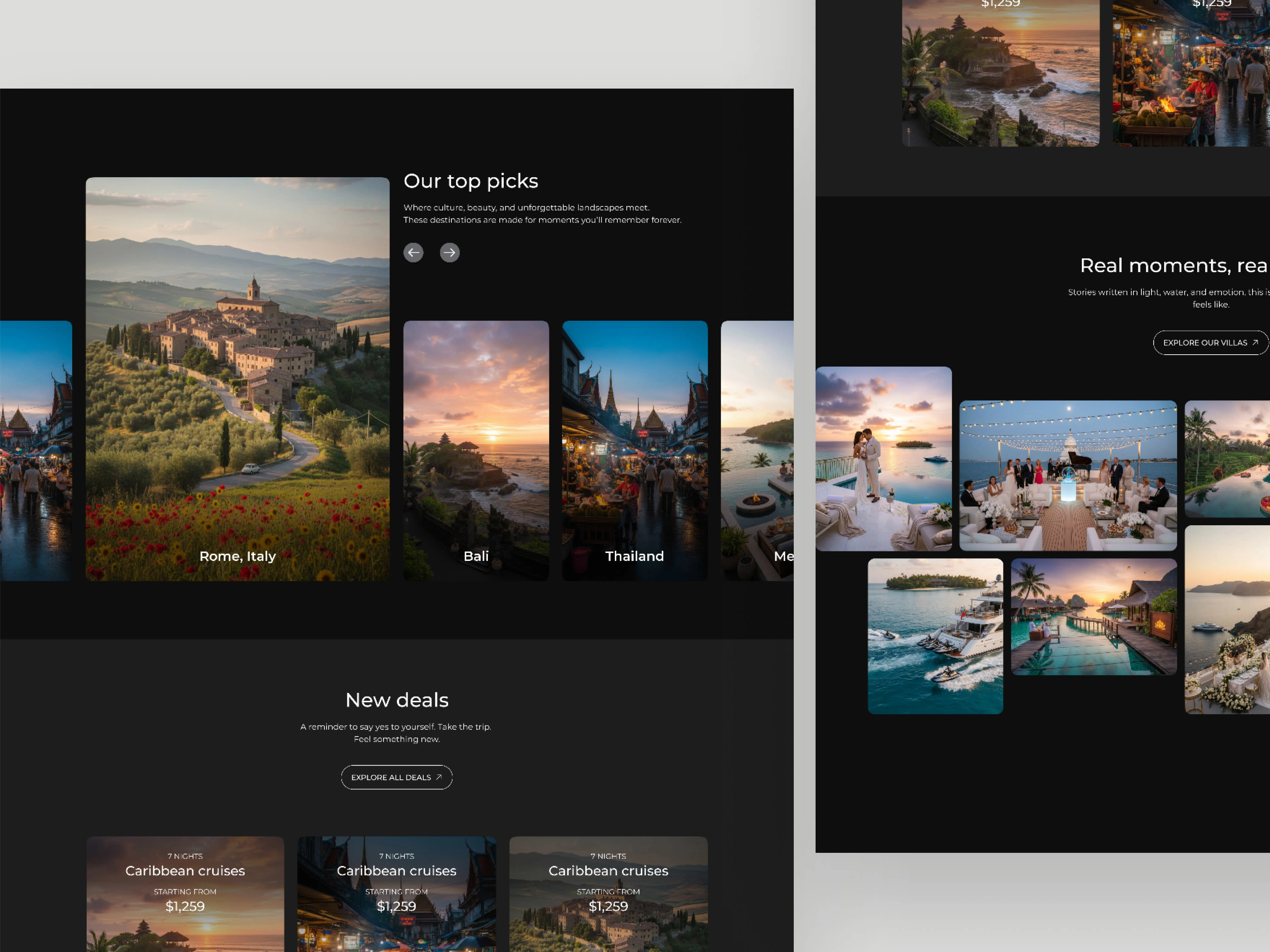Image resolution: width=1270 pixels, height=952 pixels.
Task: Open the overwater bungalows boardwalk photo
Action: coord(1094,616)
